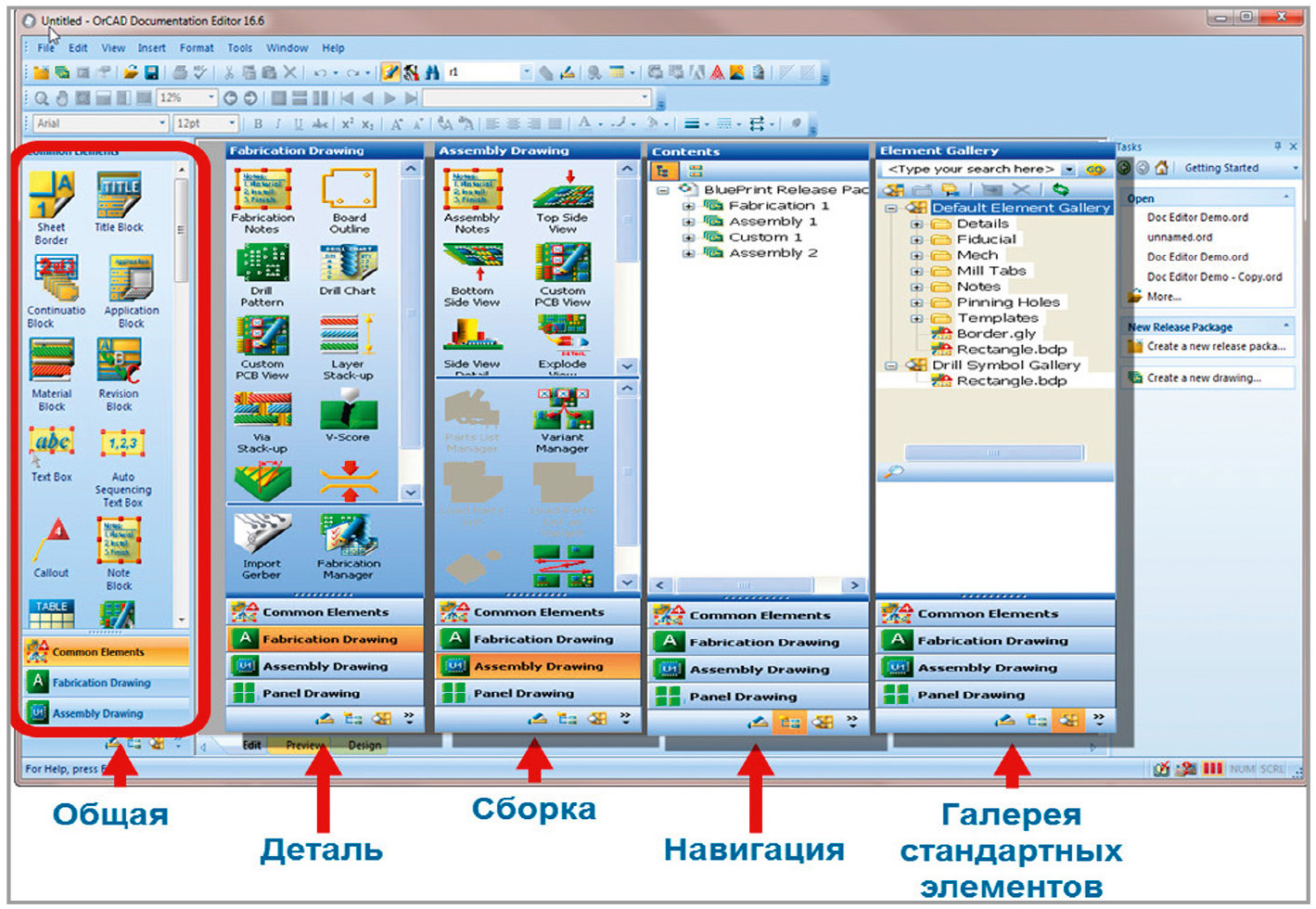Open the File menu
This screenshot has height=909, width=1316.
(45, 48)
